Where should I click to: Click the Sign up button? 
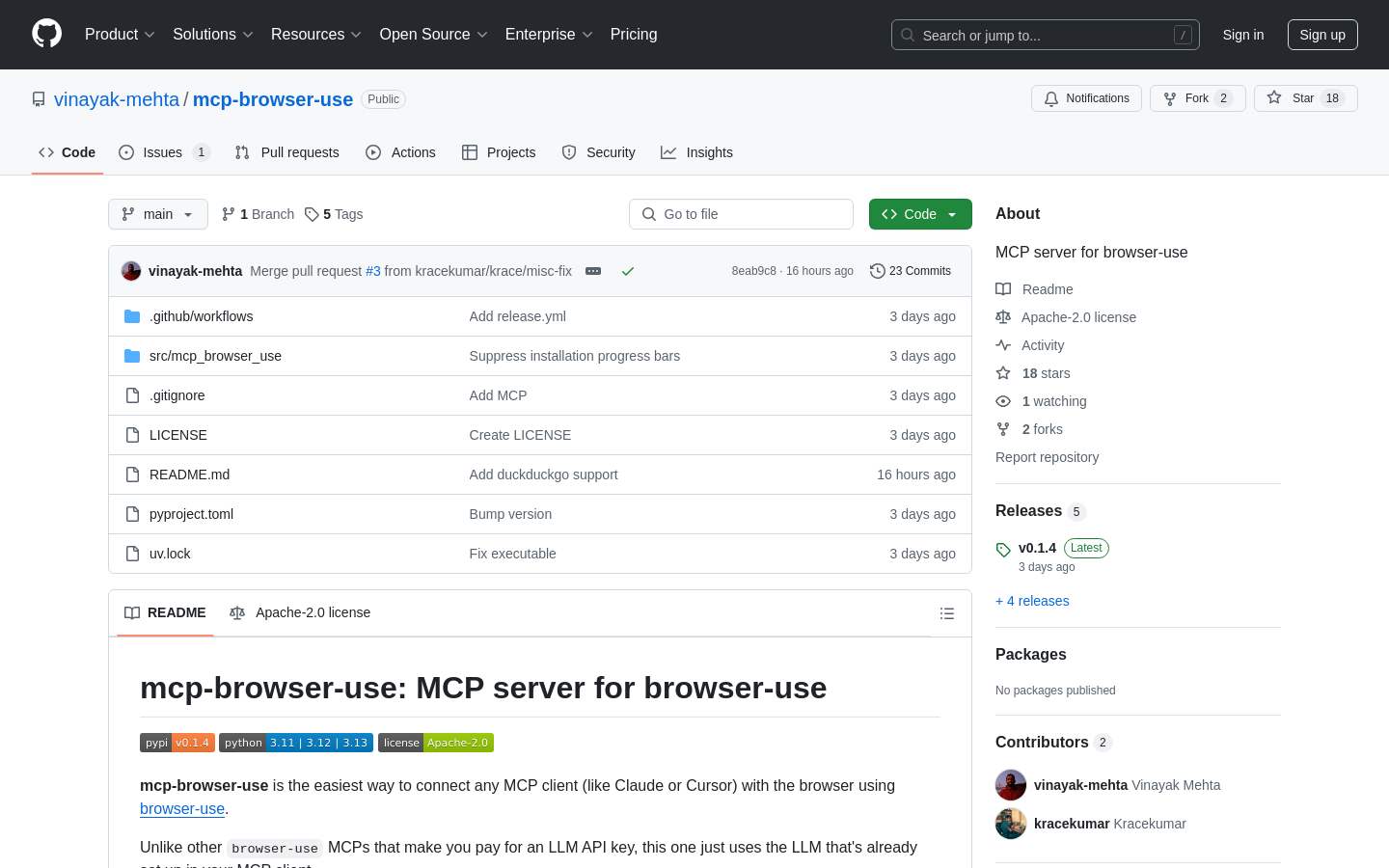[x=1322, y=35]
